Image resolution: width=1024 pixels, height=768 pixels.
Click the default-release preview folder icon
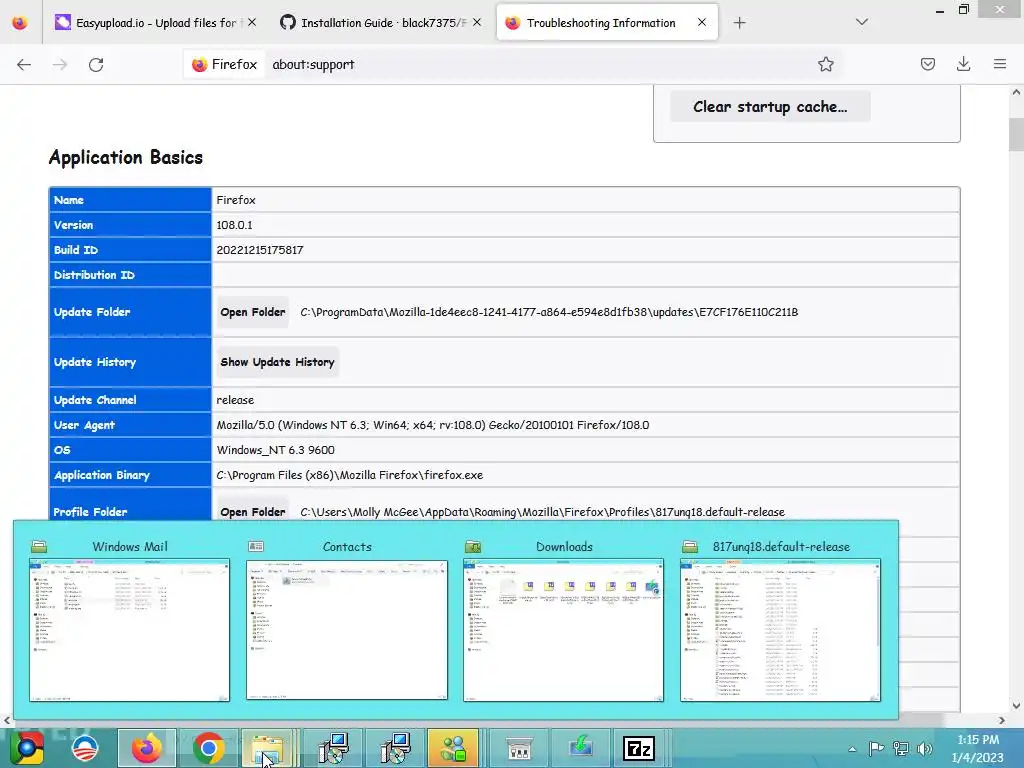point(690,547)
